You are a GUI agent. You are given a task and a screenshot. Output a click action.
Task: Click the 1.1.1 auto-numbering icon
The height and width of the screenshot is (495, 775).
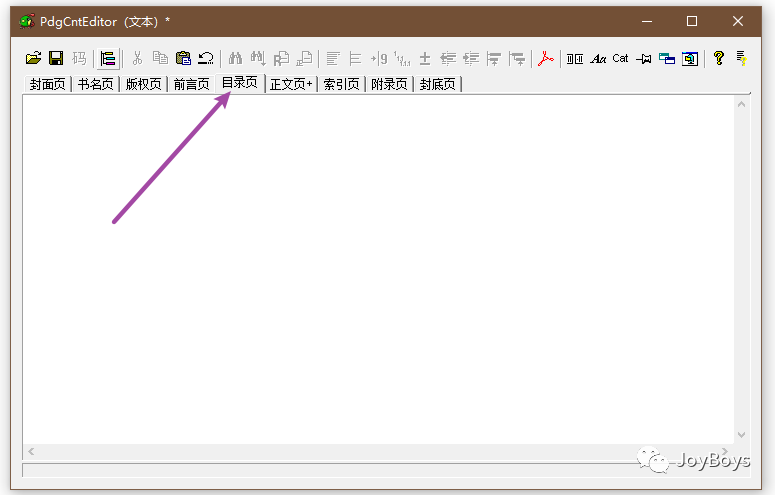click(402, 58)
